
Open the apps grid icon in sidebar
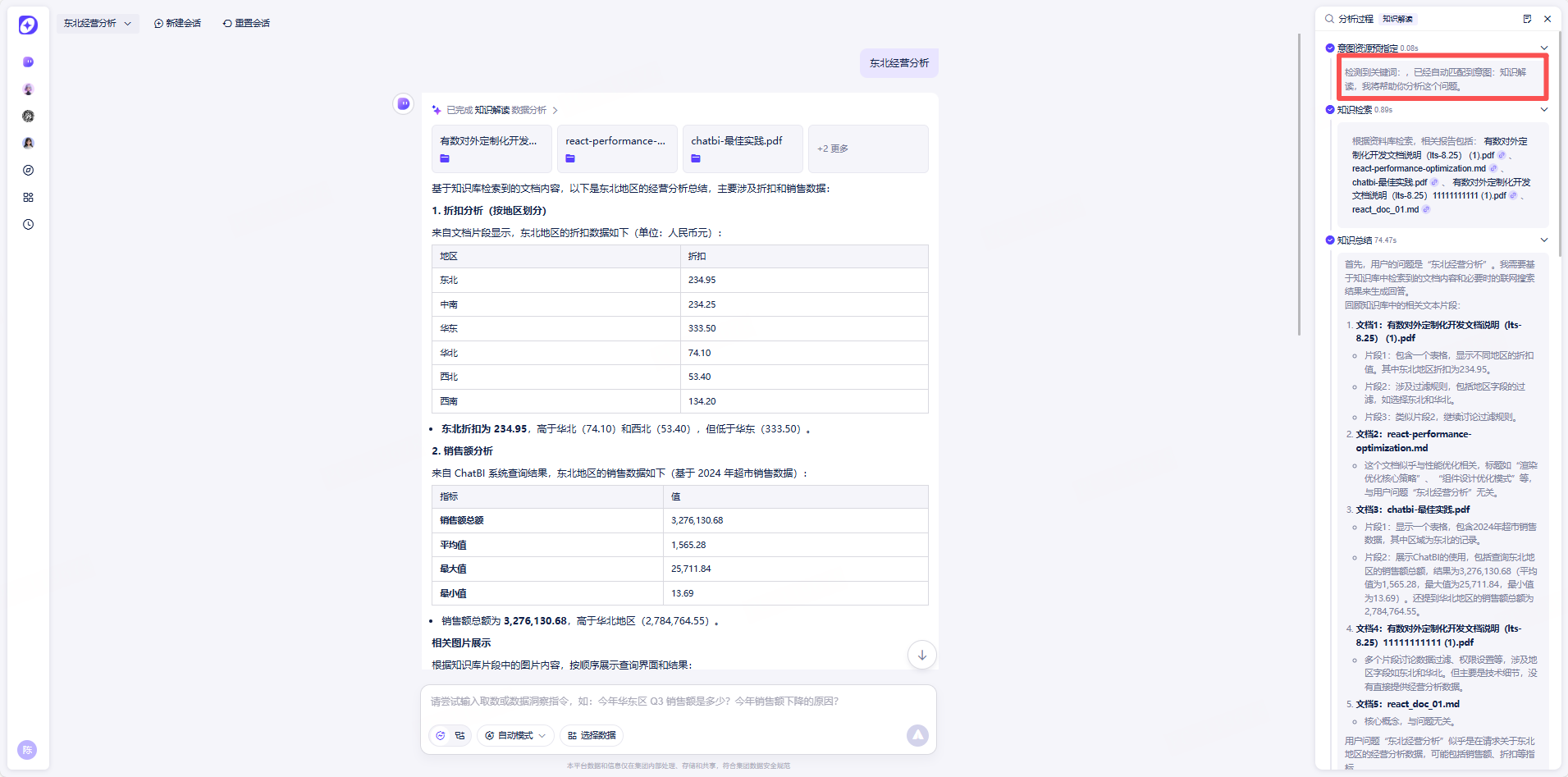tap(28, 198)
